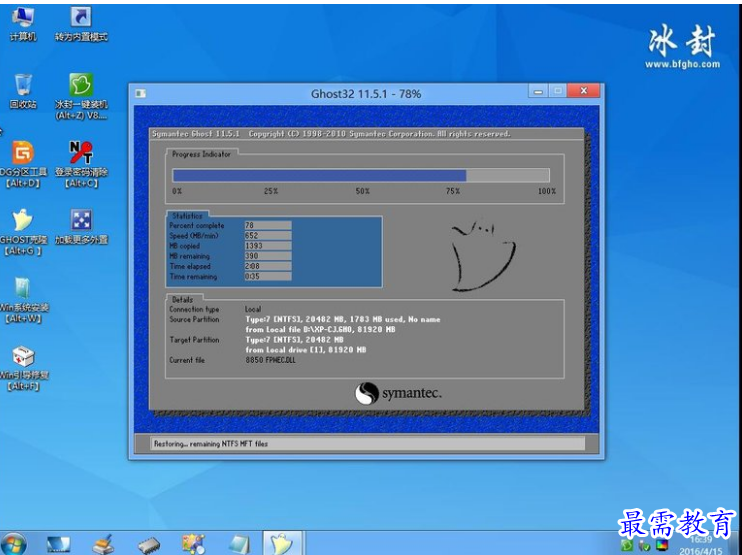Click the Ghost32 11.5.1 - 78% title
The height and width of the screenshot is (555, 742).
pos(366,94)
